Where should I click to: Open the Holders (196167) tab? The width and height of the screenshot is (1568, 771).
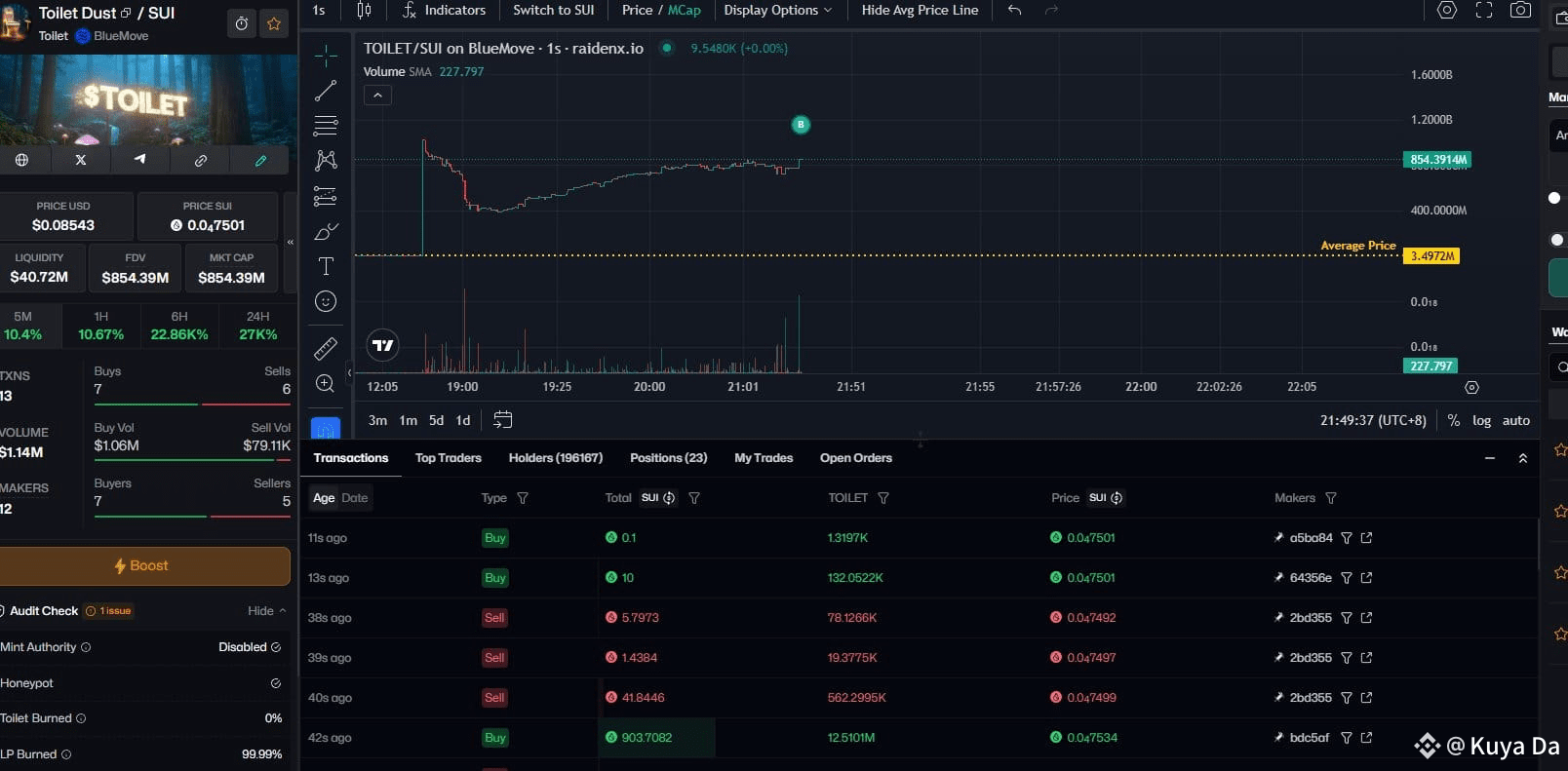(556, 458)
